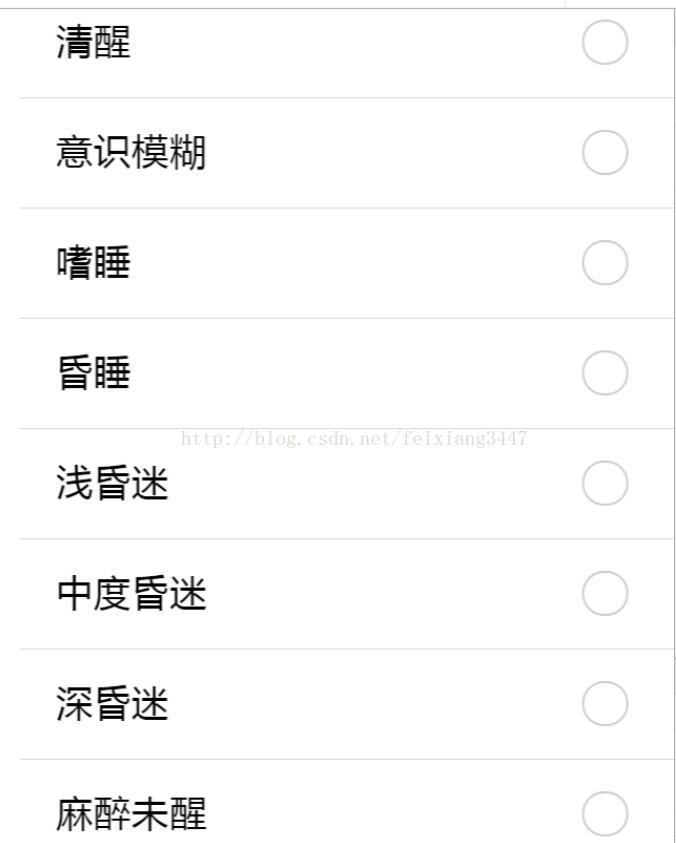Tap the 意识模糊 option label

tap(131, 154)
